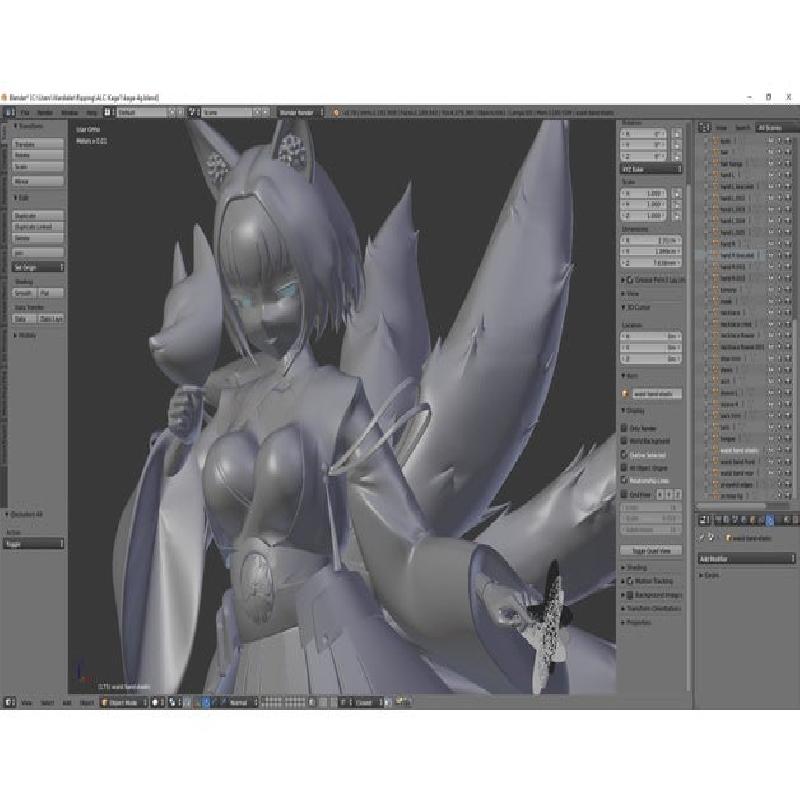Click the Item panel object name field

point(657,393)
